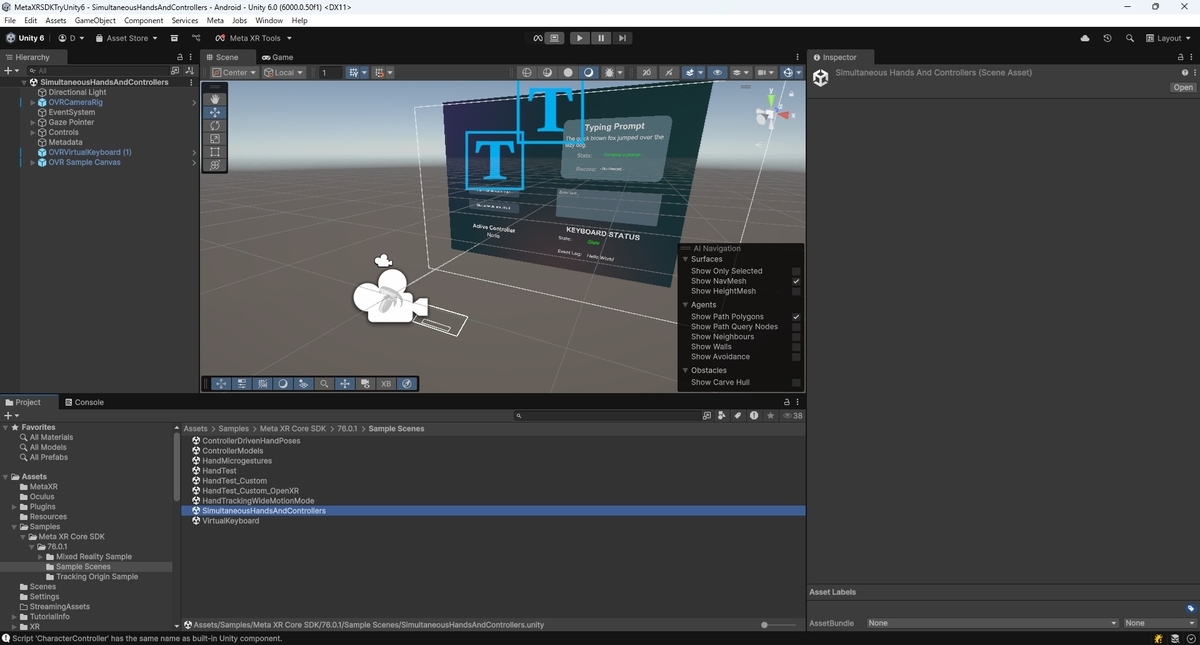Image resolution: width=1200 pixels, height=645 pixels.
Task: Toggle Show Neighbours checkbox
Action: [x=796, y=337]
